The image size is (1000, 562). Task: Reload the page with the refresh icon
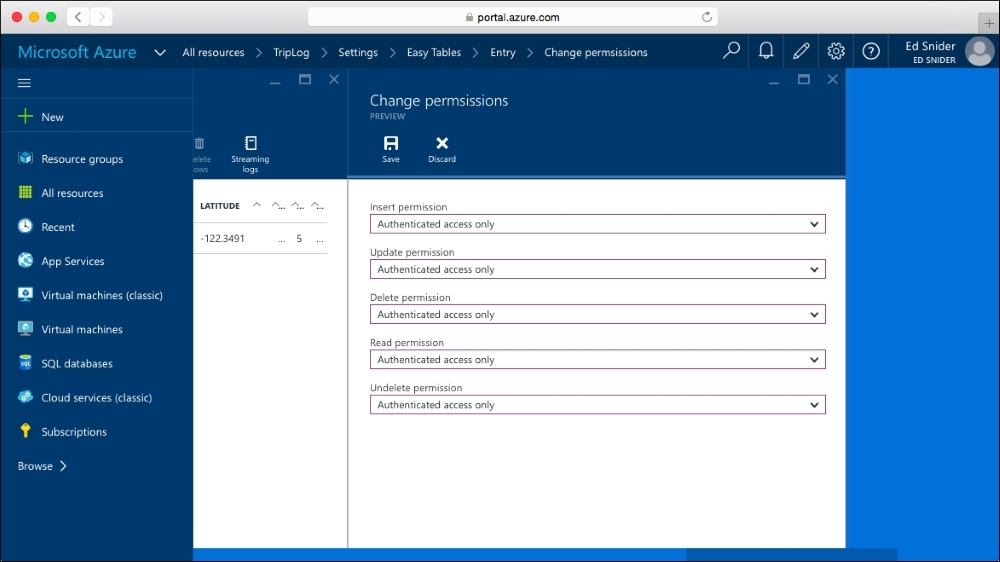tap(707, 17)
